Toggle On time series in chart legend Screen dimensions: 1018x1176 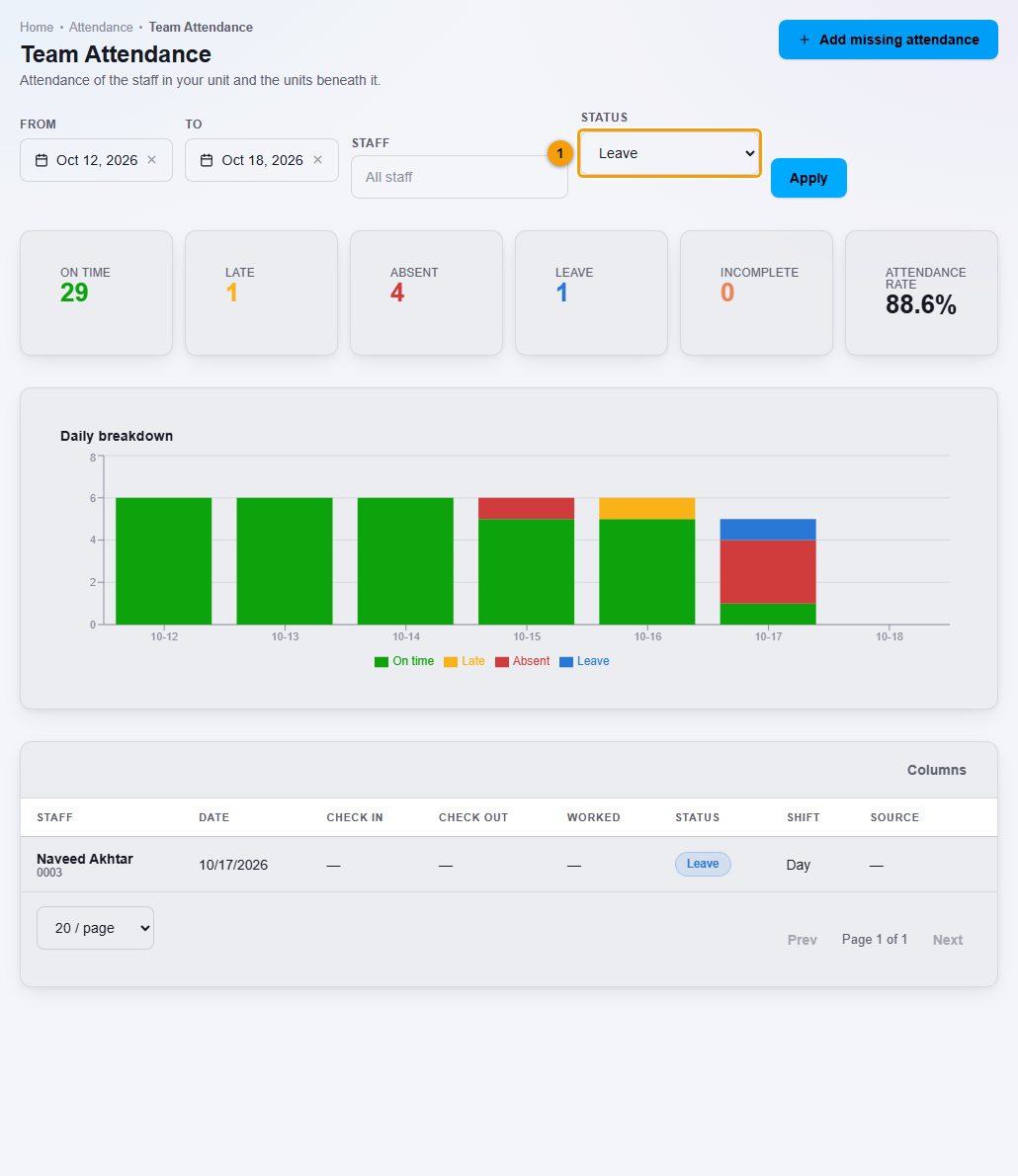pyautogui.click(x=404, y=661)
